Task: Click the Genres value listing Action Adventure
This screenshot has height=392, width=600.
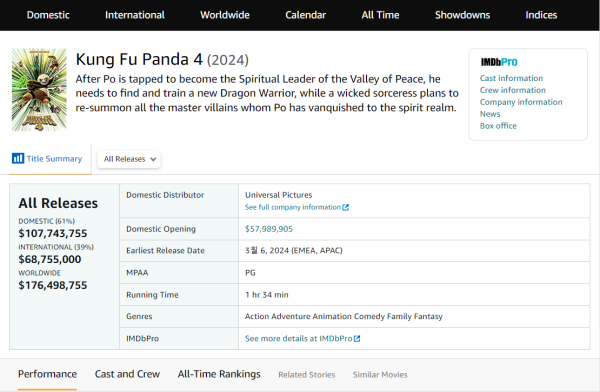Action: pos(344,316)
